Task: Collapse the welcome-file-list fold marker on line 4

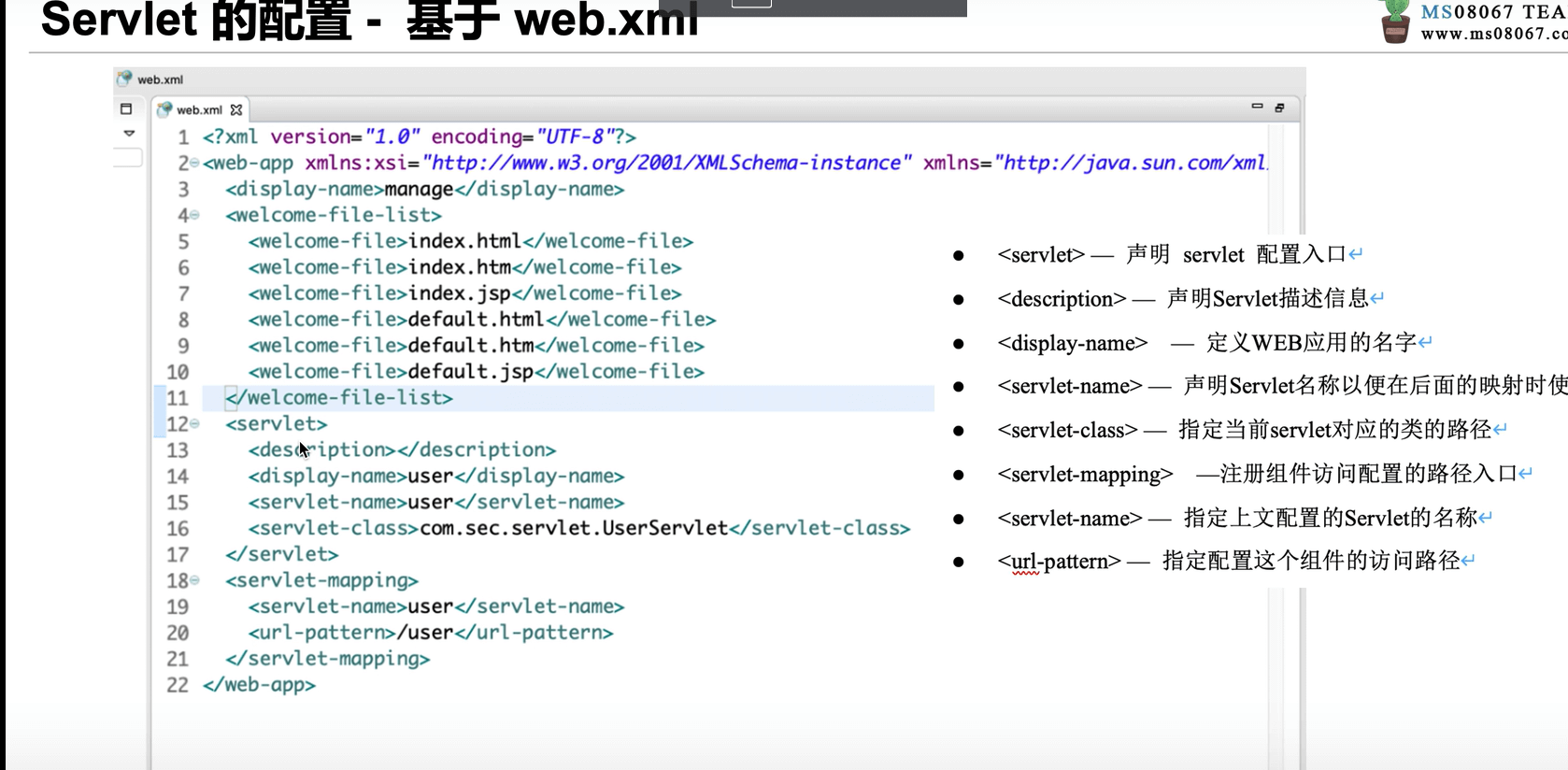Action: coord(194,216)
